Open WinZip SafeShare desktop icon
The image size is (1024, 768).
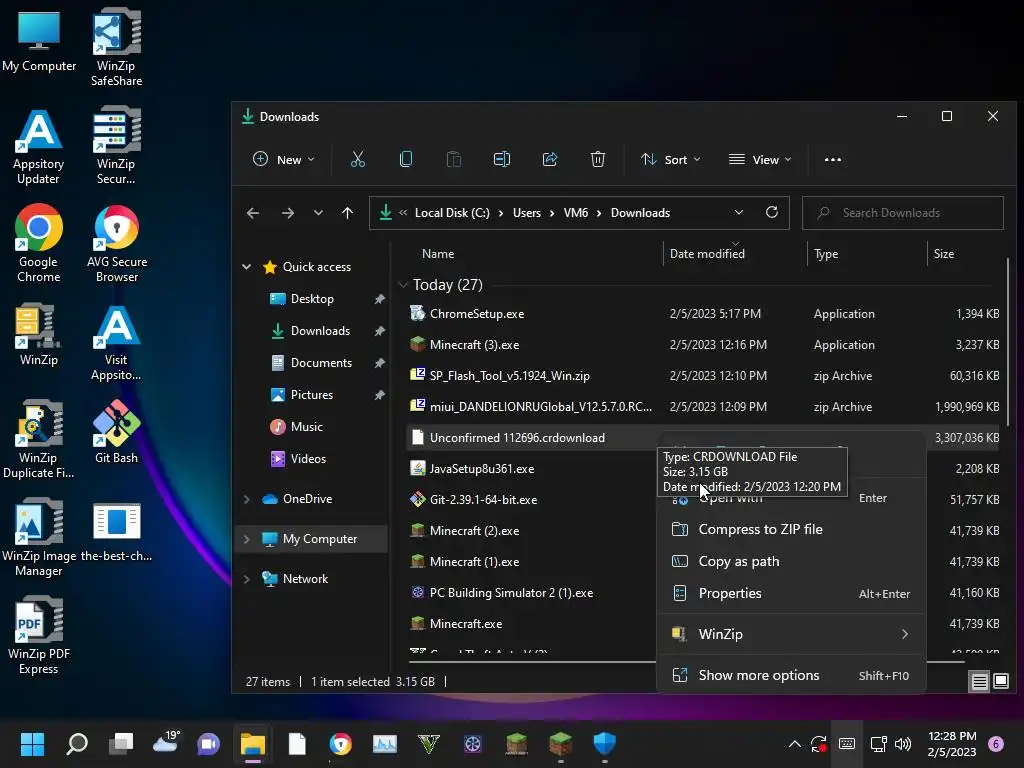116,48
